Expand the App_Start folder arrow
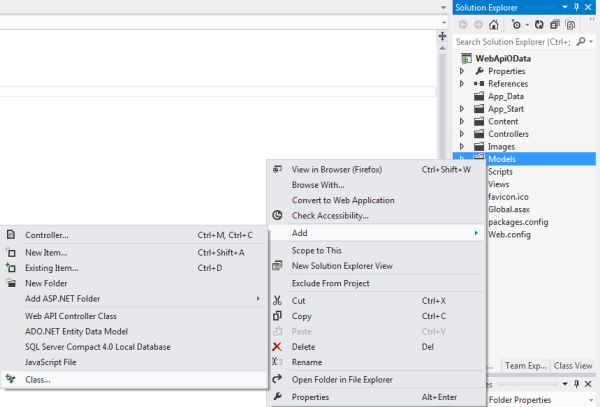600x407 pixels. (x=462, y=109)
